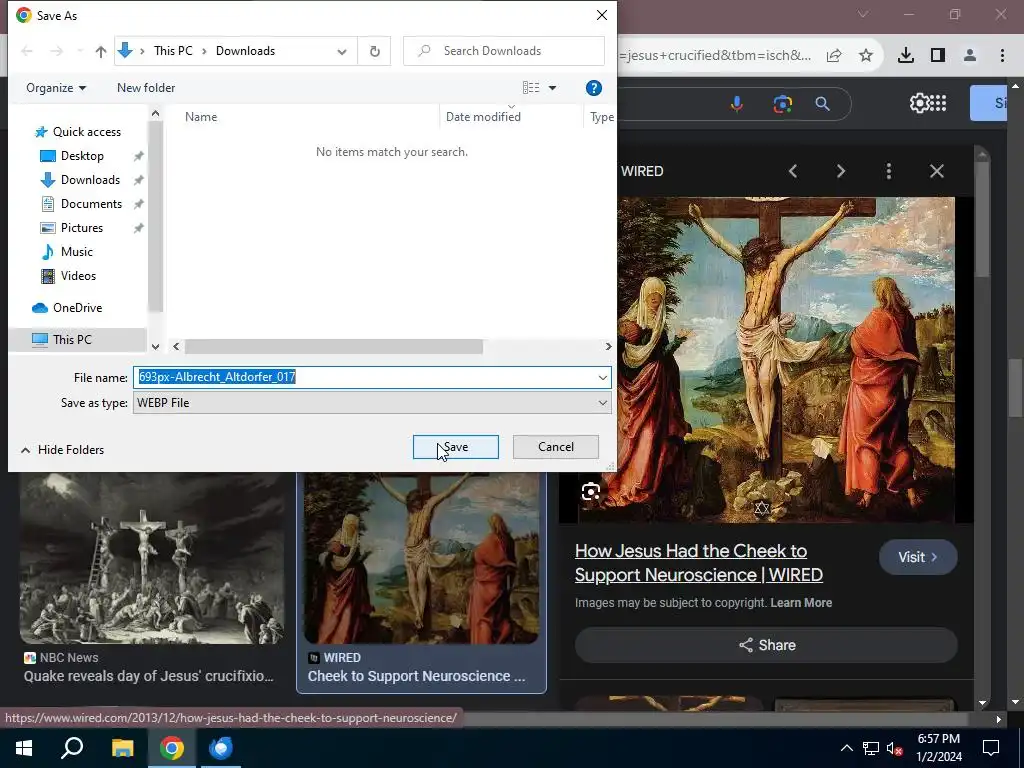
Task: Show the previous image in preview panel
Action: click(793, 171)
